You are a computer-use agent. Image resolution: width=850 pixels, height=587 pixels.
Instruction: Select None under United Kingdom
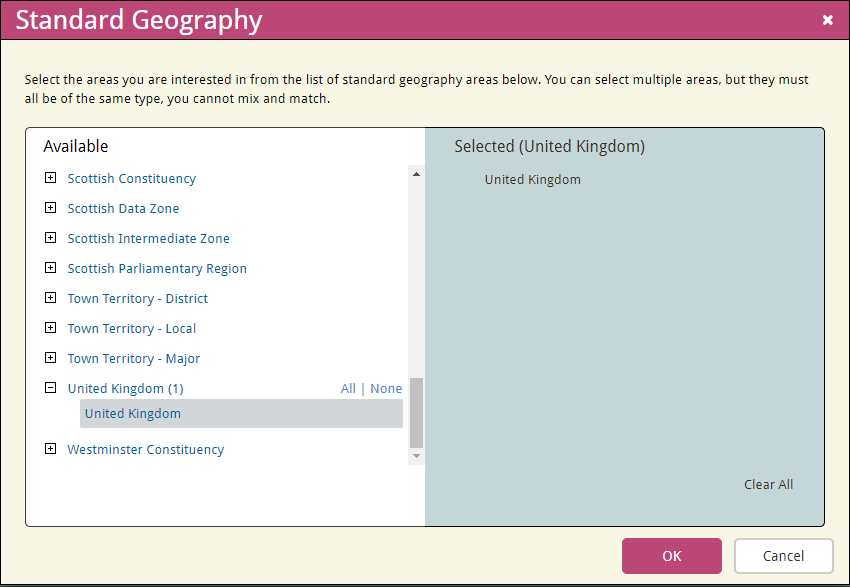(386, 389)
